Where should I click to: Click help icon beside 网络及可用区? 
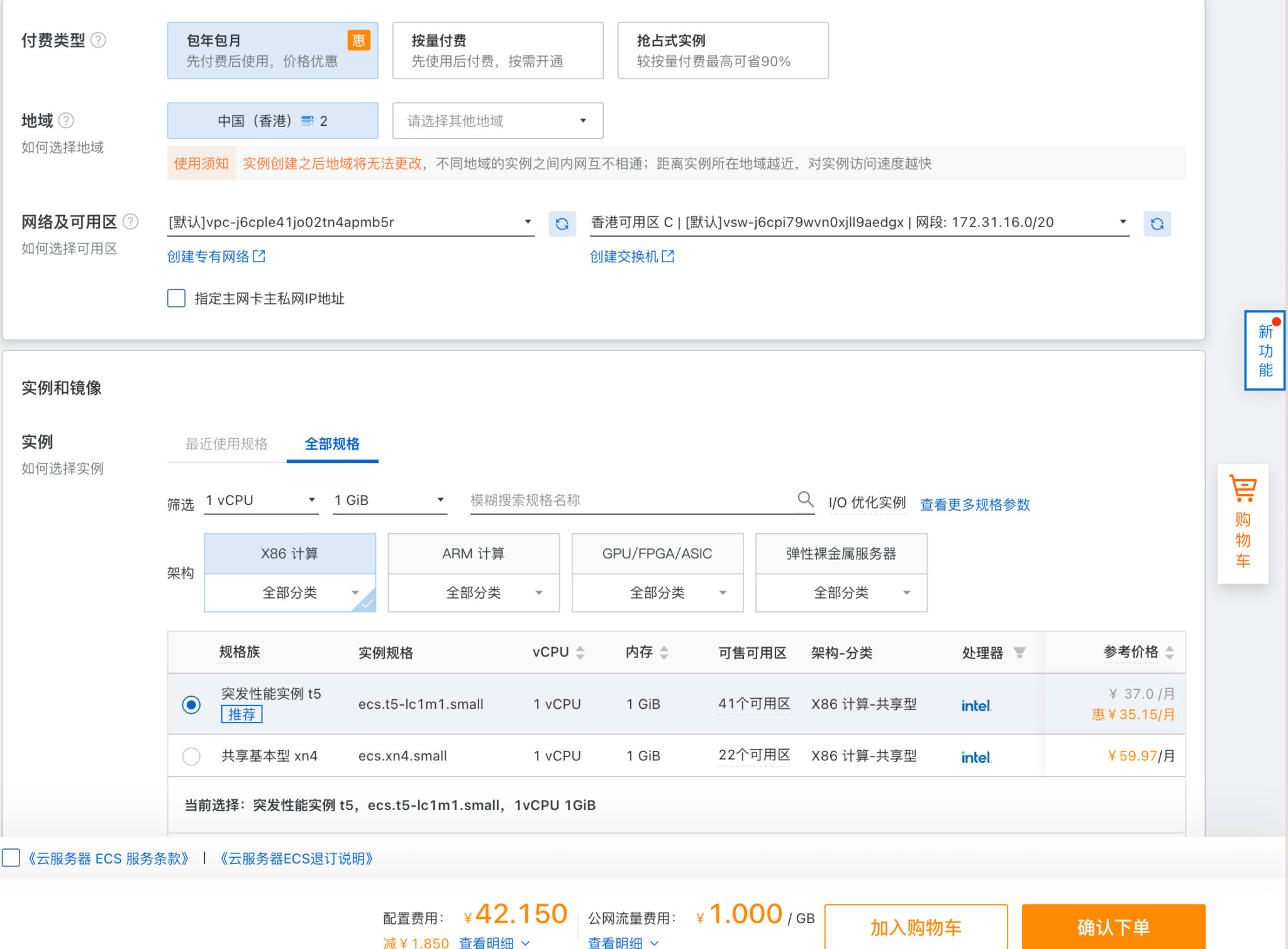pyautogui.click(x=130, y=221)
